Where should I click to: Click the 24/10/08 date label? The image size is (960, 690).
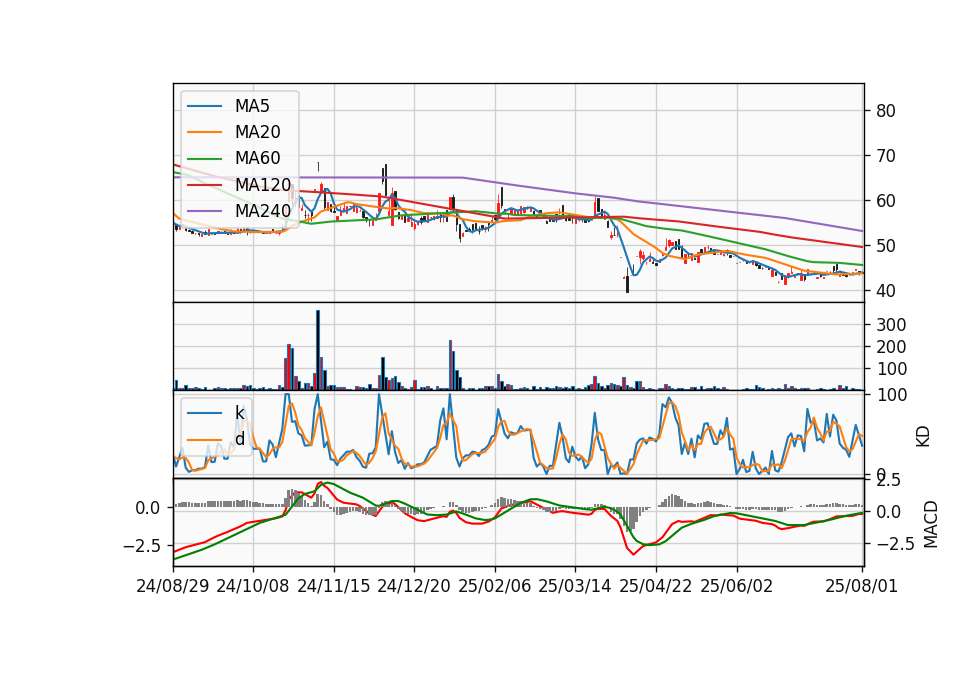[253, 586]
